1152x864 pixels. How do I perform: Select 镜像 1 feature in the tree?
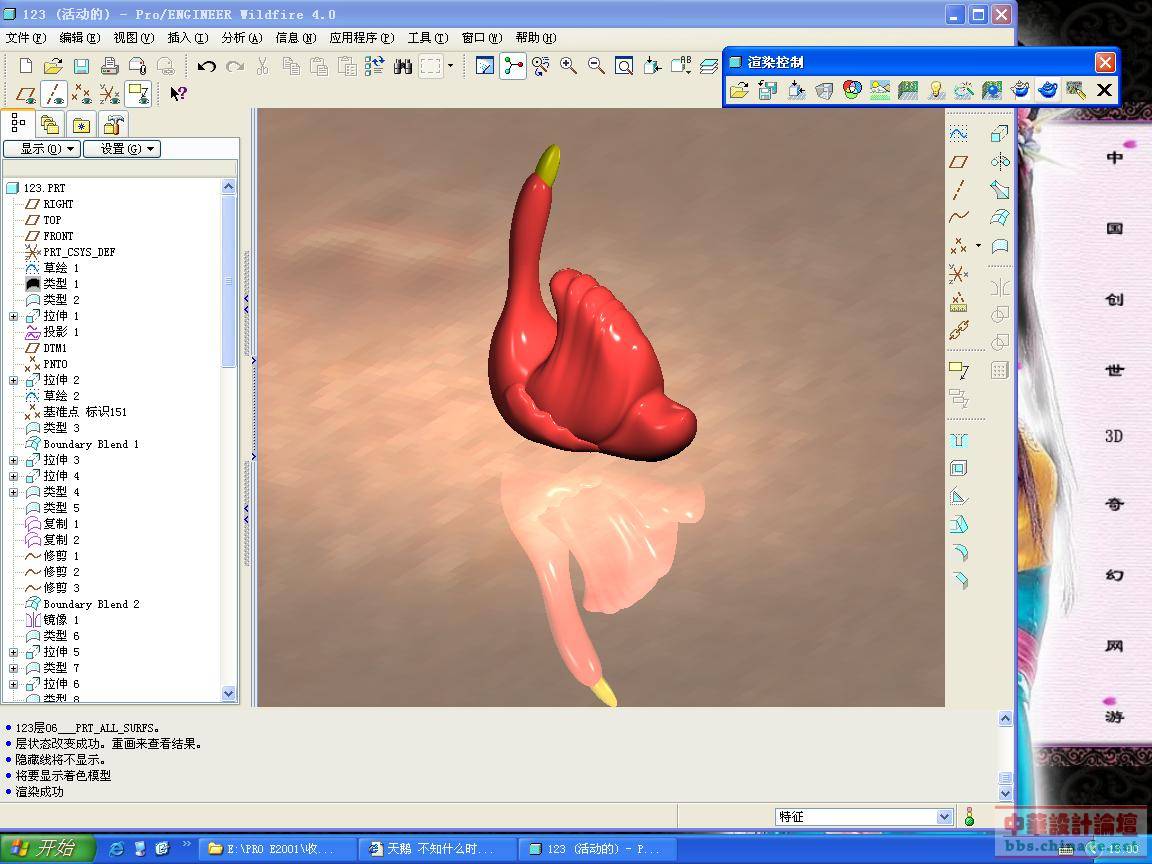61,620
